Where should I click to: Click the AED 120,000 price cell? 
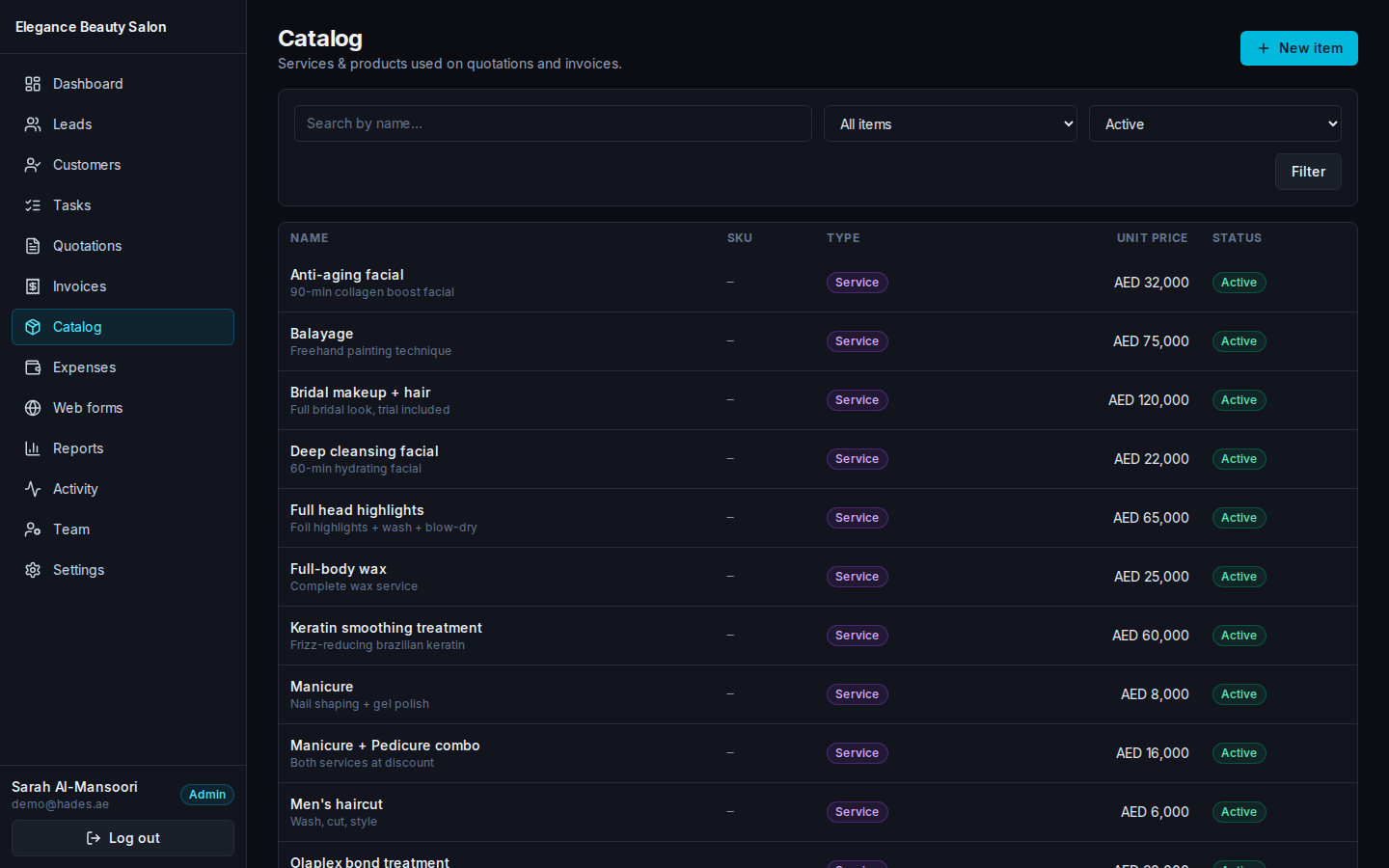[x=1148, y=400]
